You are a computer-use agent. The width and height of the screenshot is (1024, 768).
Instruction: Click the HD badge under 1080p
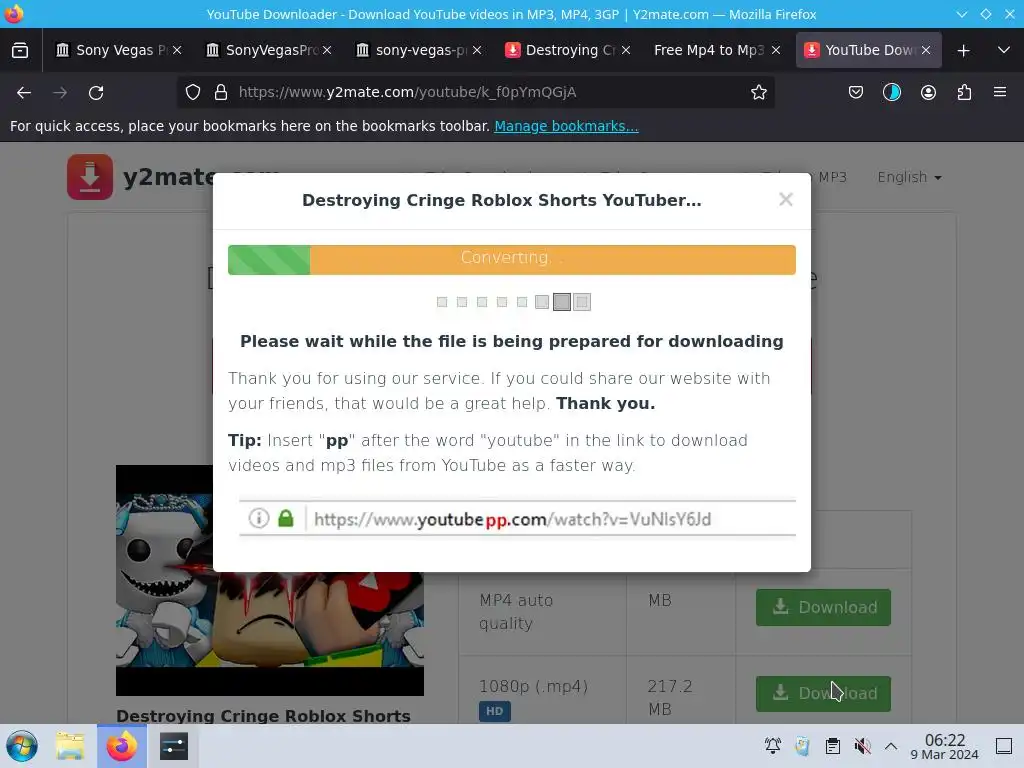click(x=494, y=711)
